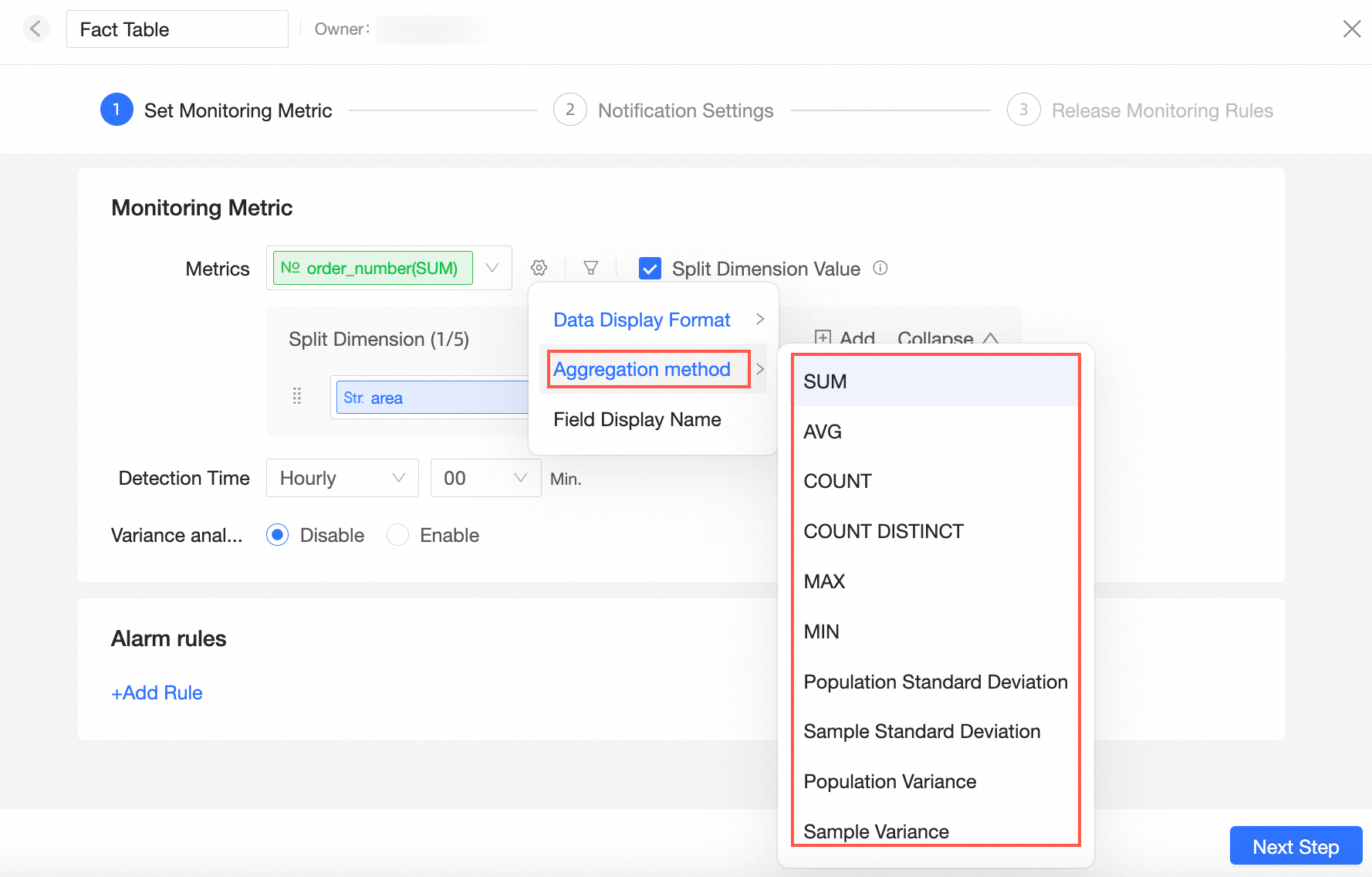Open the metric settings gear icon
The image size is (1372, 877).
[539, 268]
